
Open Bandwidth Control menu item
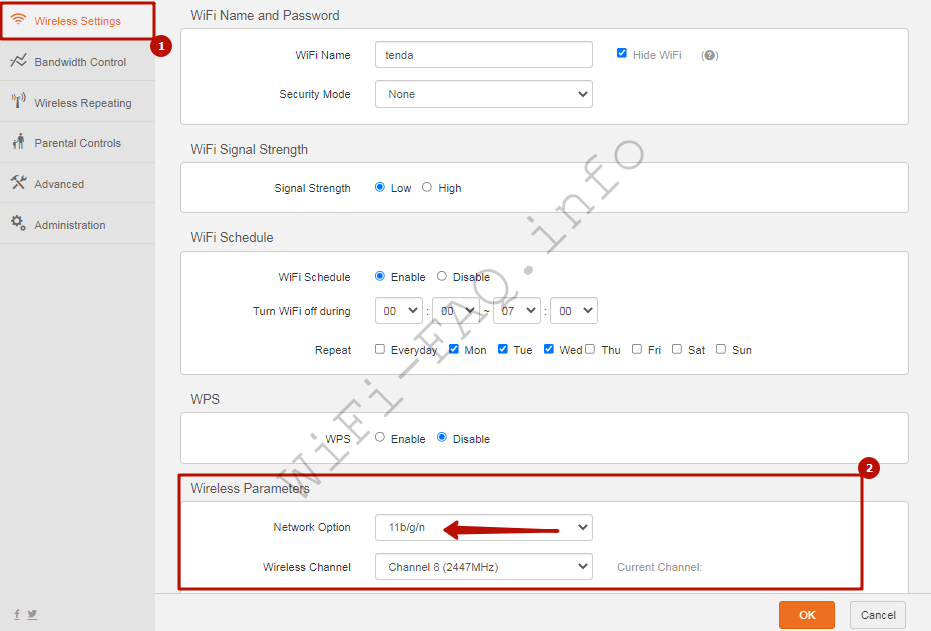pyautogui.click(x=80, y=62)
